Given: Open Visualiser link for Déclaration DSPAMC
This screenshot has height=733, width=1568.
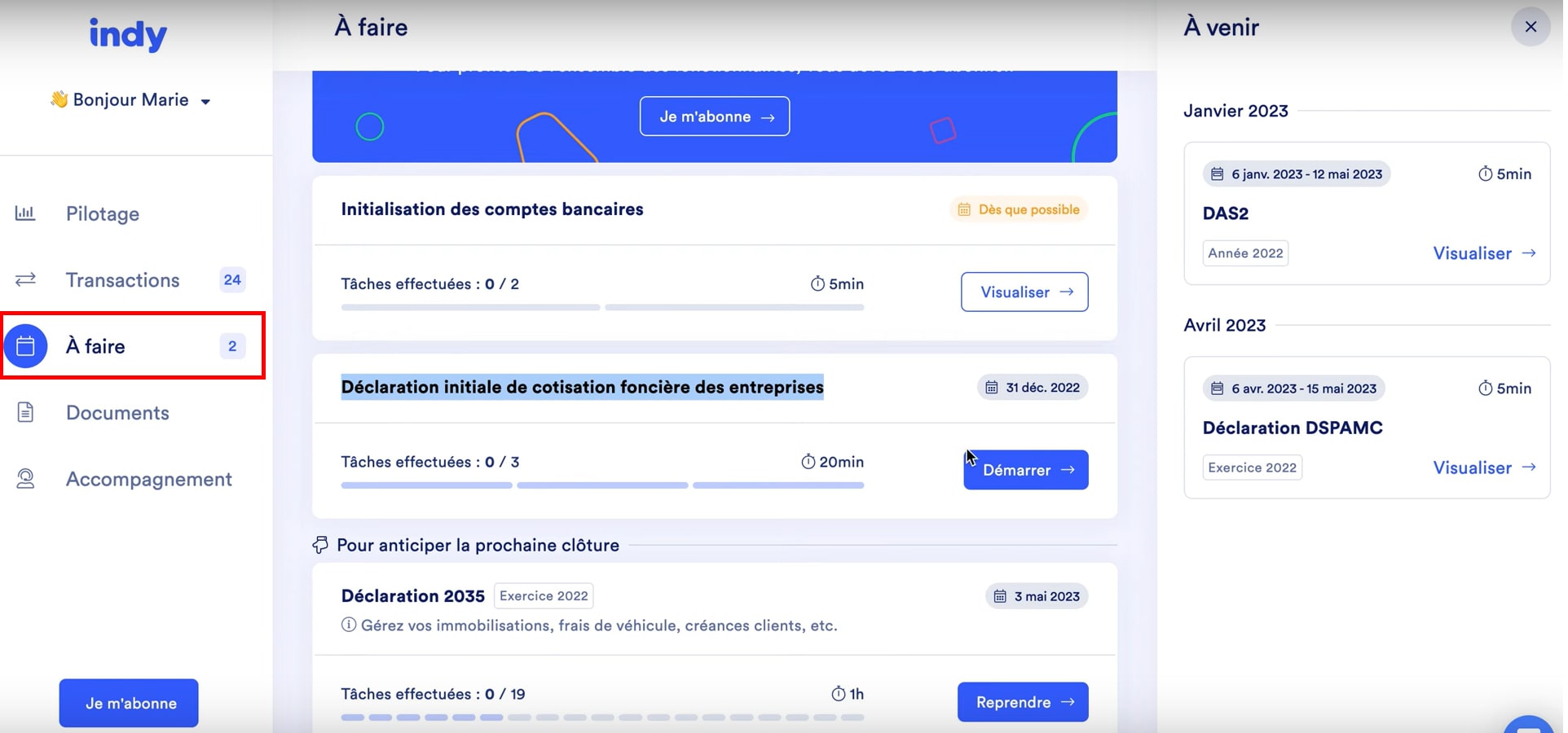Looking at the screenshot, I should click(1483, 467).
